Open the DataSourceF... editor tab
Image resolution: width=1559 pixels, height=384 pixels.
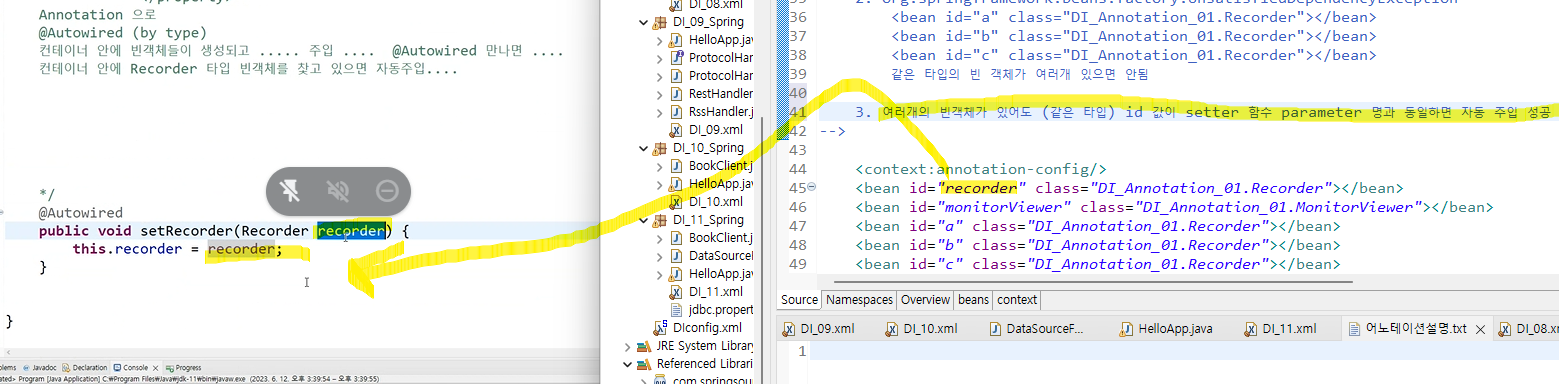(x=1035, y=328)
